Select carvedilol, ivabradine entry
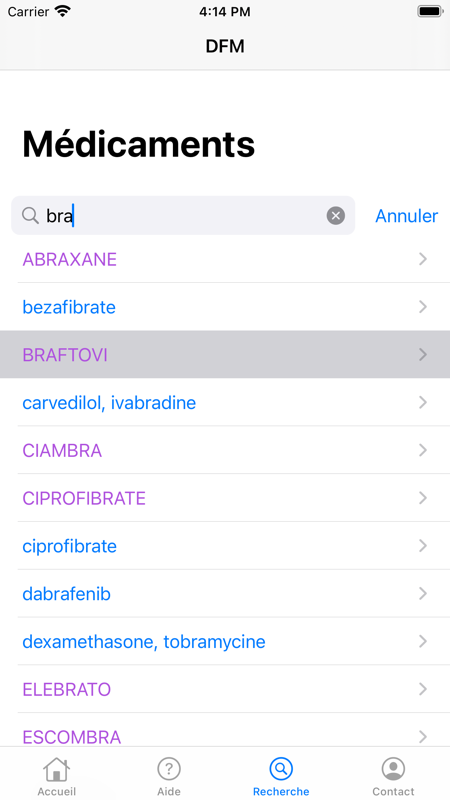The height and width of the screenshot is (800, 450). [225, 403]
